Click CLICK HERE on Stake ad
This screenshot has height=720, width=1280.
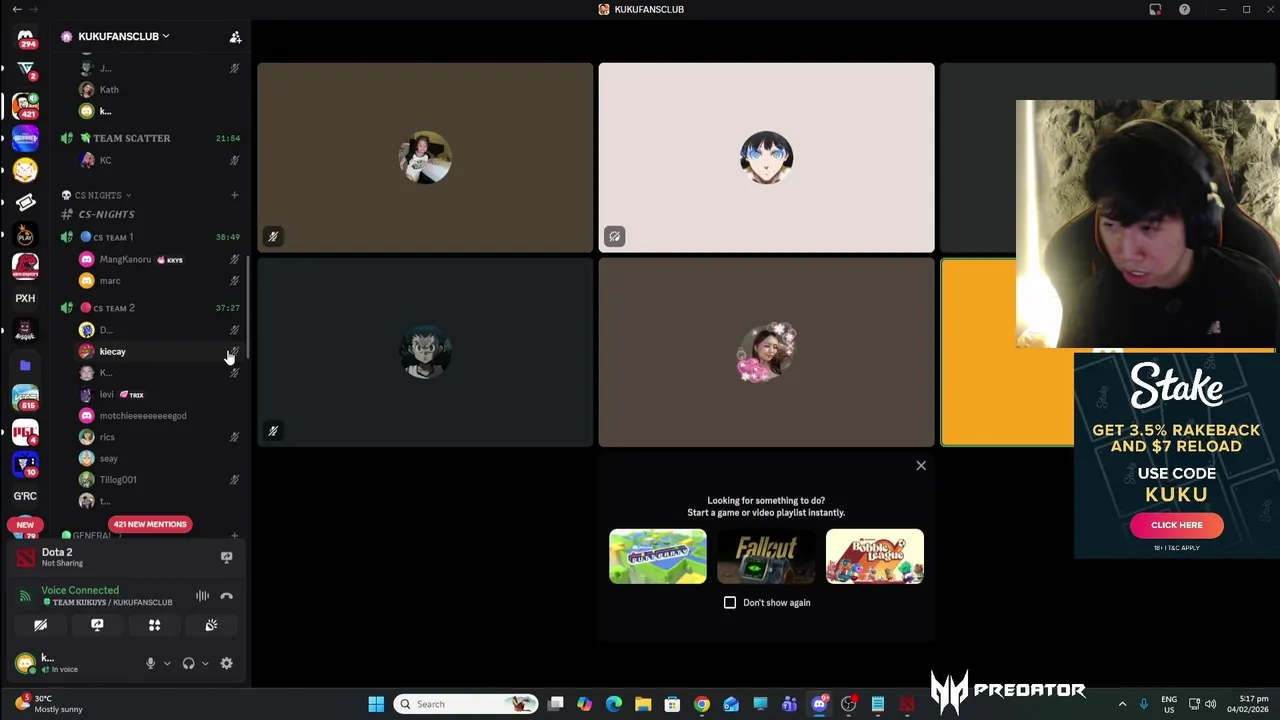point(1177,525)
